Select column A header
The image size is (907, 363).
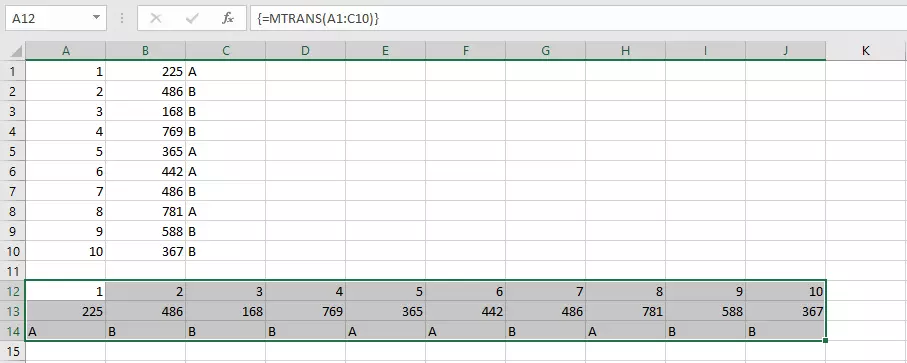click(x=66, y=51)
